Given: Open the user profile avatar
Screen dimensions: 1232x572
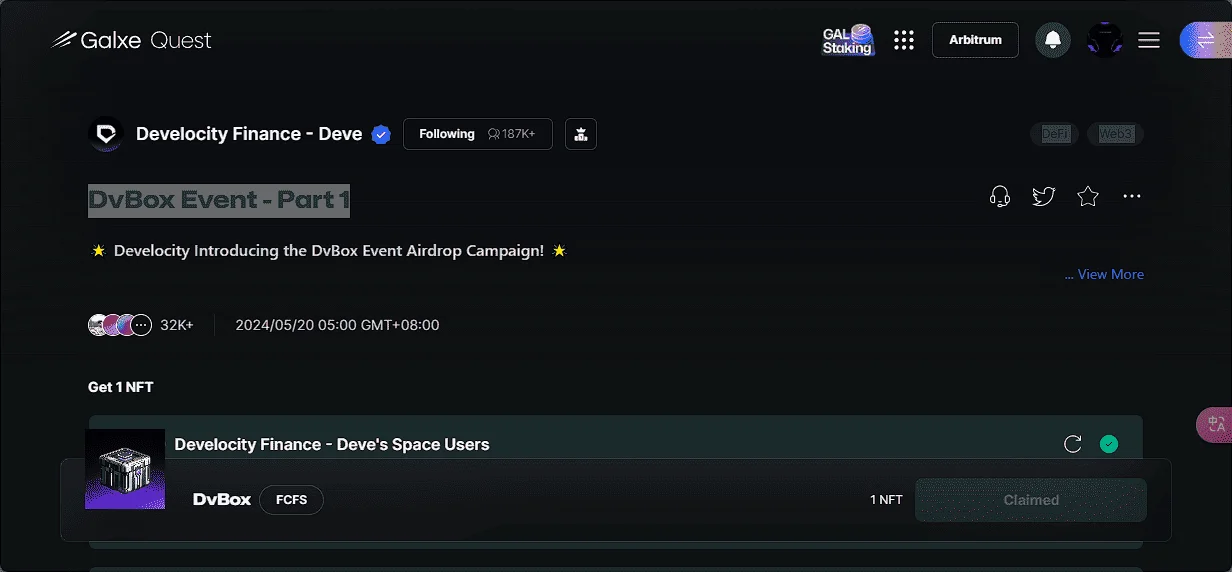Looking at the screenshot, I should pyautogui.click(x=1104, y=40).
